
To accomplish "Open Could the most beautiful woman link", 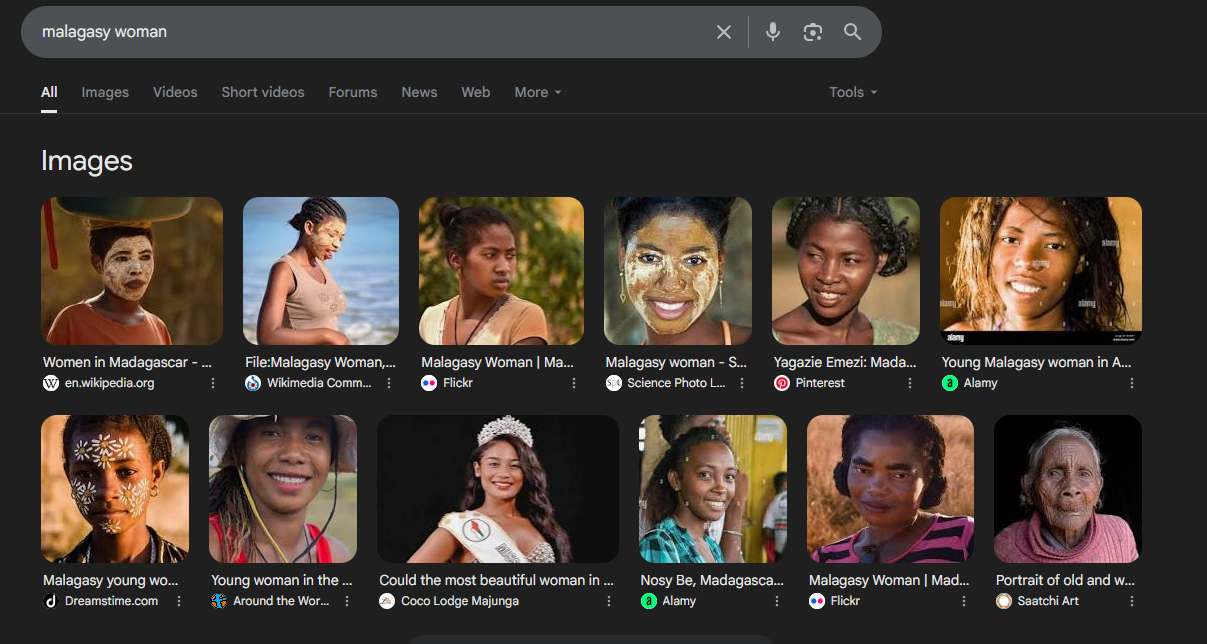I will point(497,580).
